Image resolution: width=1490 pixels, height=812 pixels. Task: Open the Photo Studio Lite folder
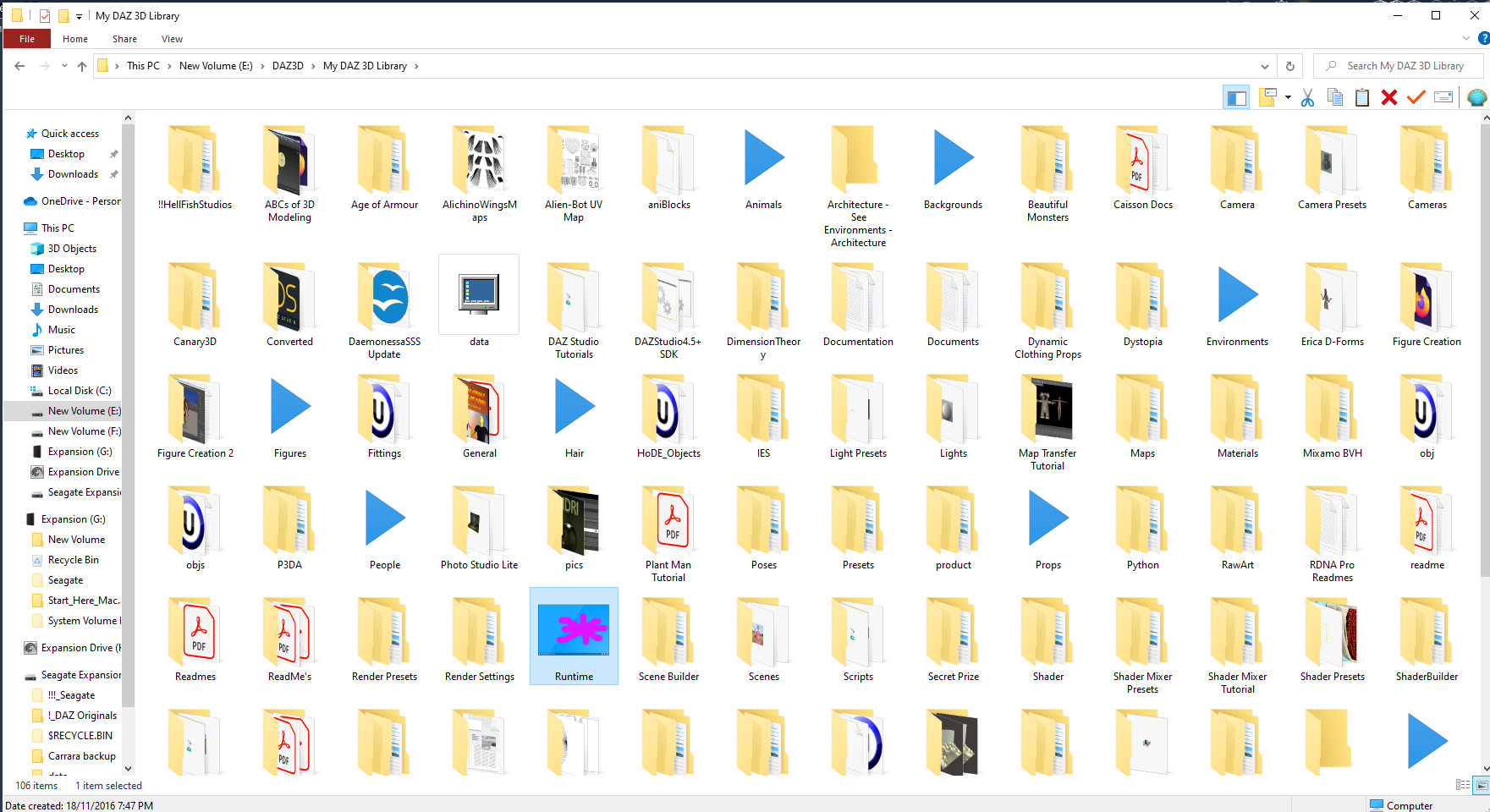click(x=480, y=529)
